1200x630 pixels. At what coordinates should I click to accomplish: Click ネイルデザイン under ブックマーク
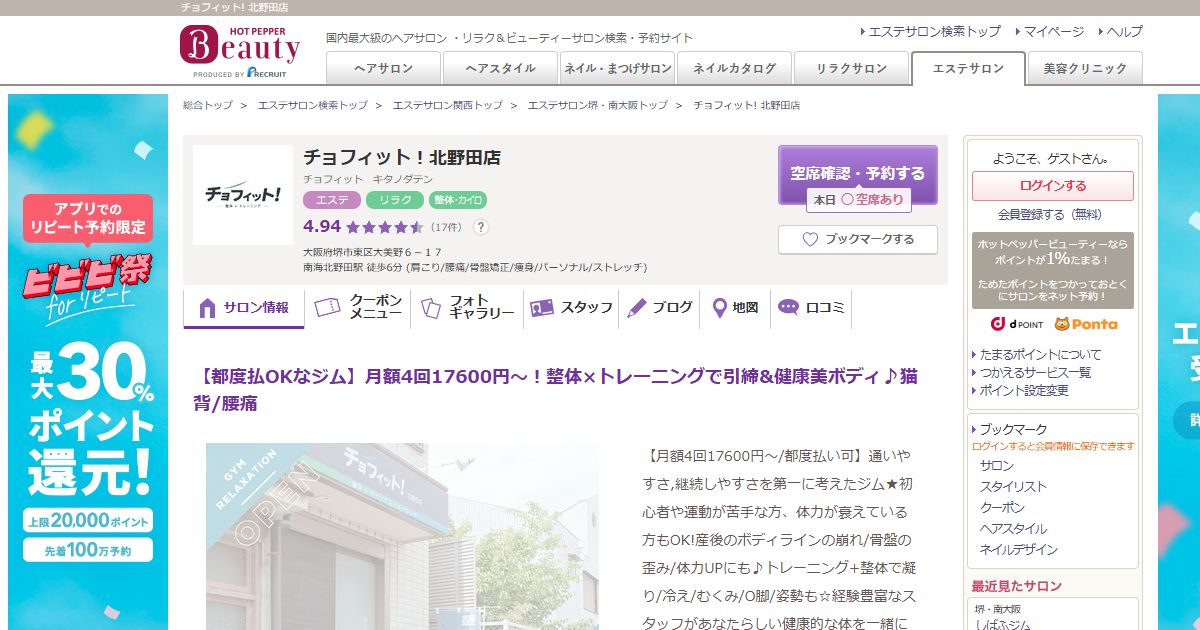[1018, 550]
